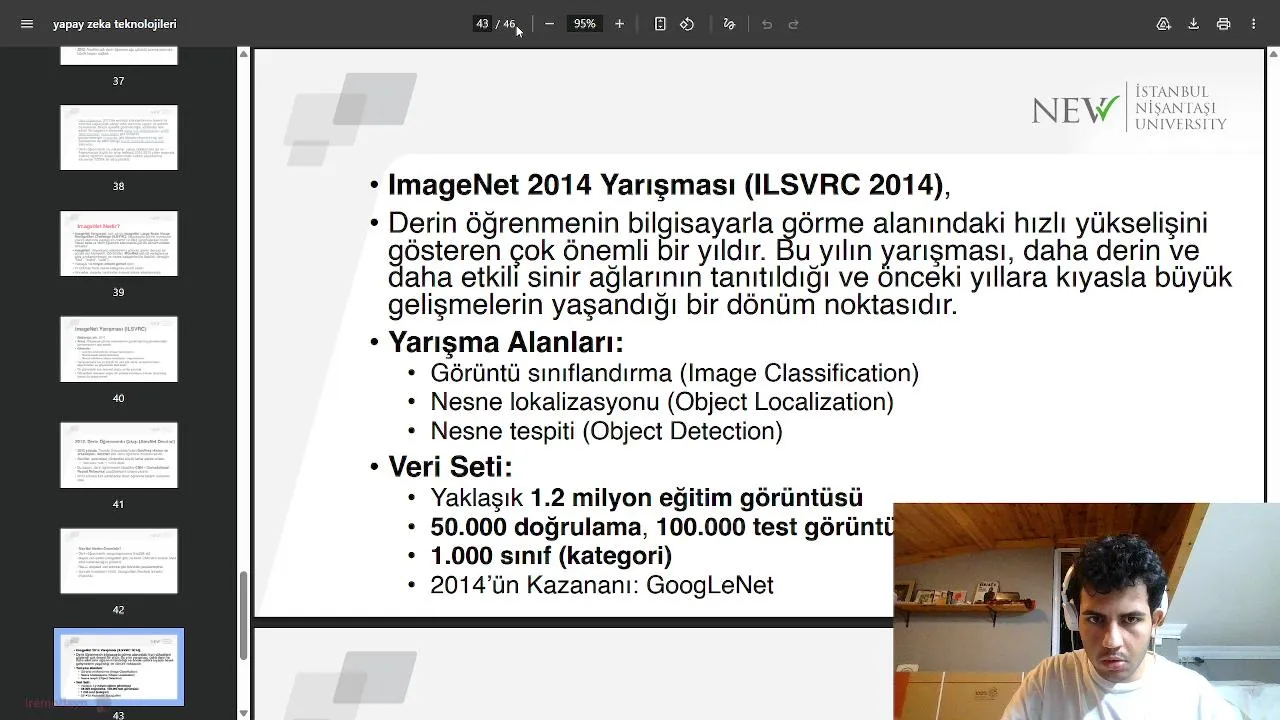Image resolution: width=1280 pixels, height=720 pixels.
Task: Click the redo arrow icon
Action: 794,24
